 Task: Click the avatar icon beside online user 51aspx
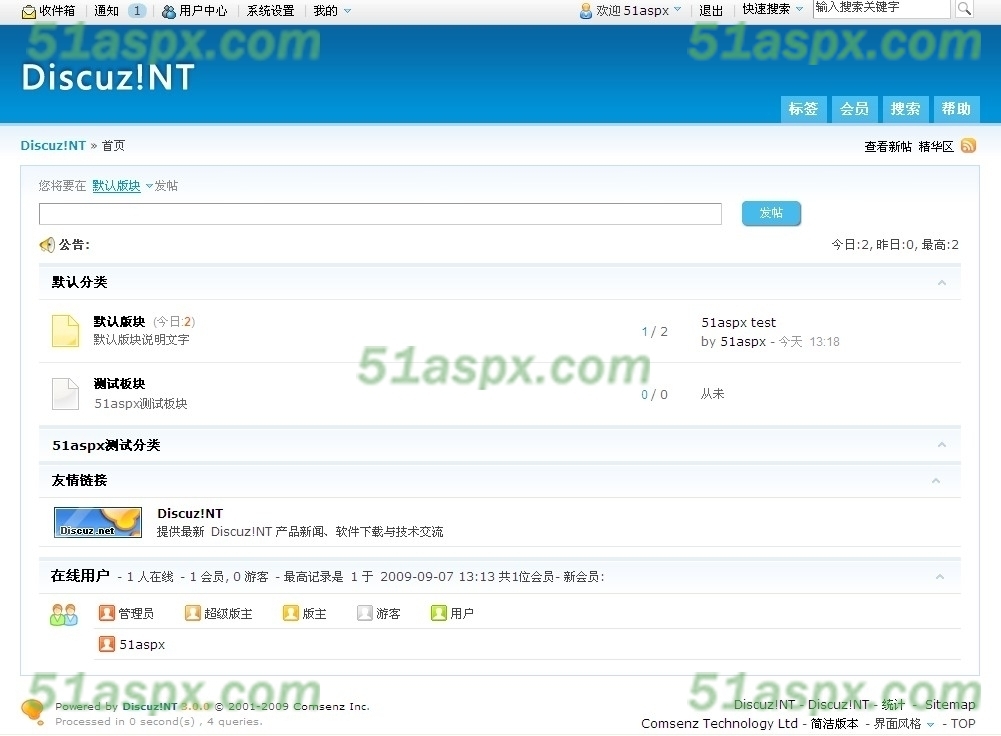(107, 643)
